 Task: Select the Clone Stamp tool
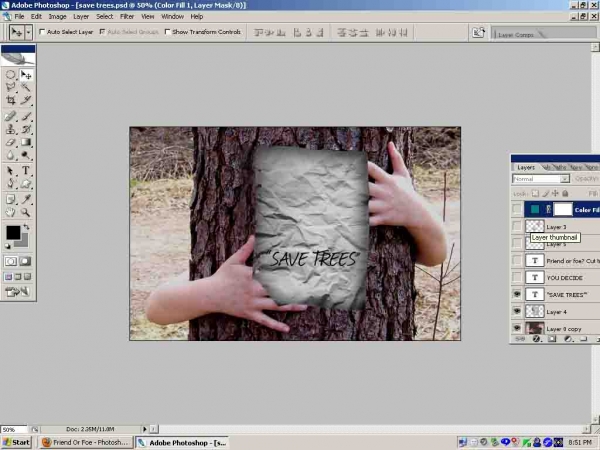(11, 129)
